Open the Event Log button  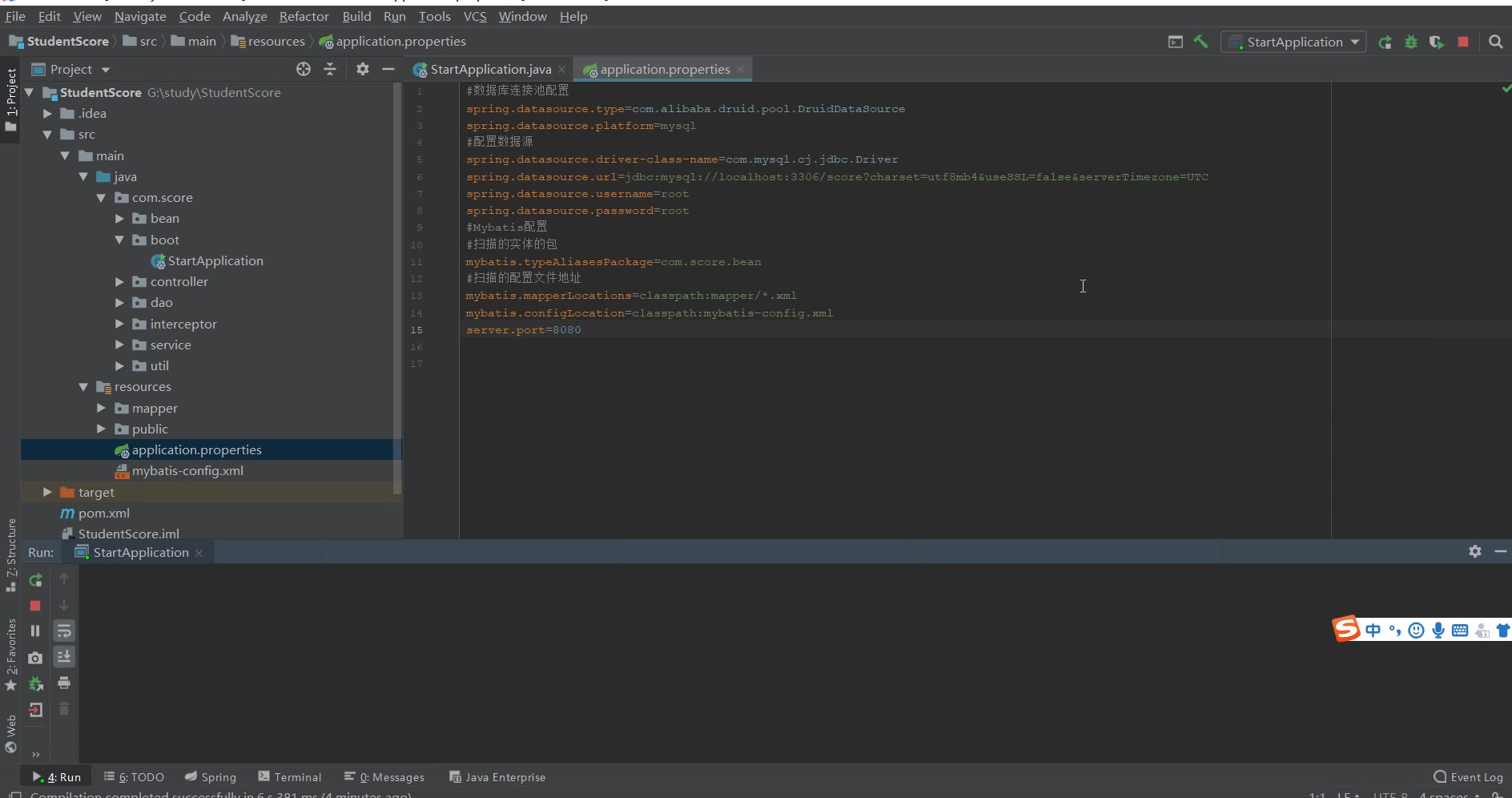click(x=1468, y=776)
